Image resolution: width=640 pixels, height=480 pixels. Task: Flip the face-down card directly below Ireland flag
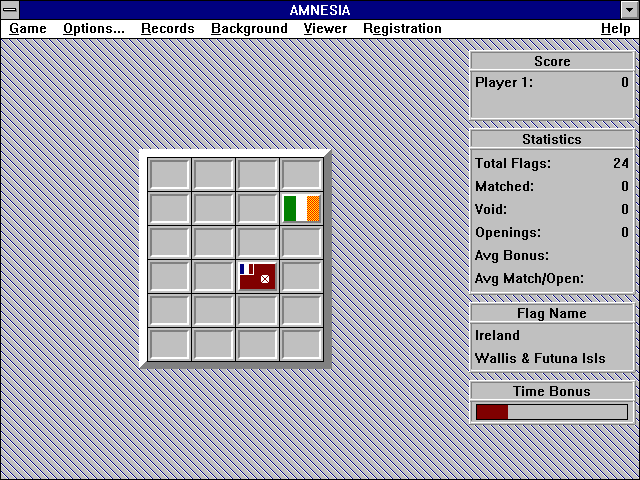pyautogui.click(x=302, y=242)
